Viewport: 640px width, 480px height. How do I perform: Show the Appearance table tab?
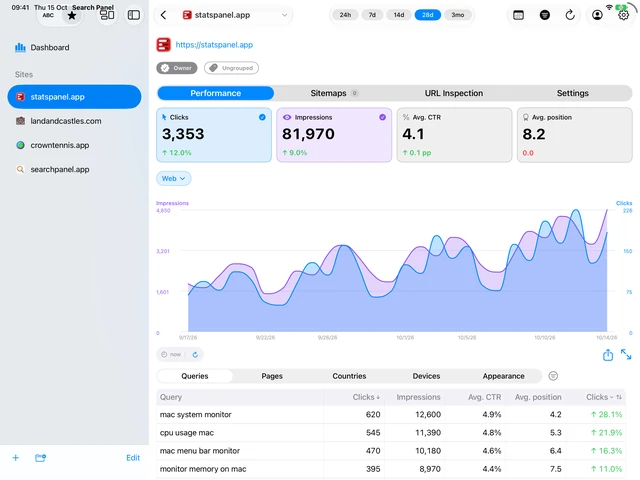click(x=503, y=376)
